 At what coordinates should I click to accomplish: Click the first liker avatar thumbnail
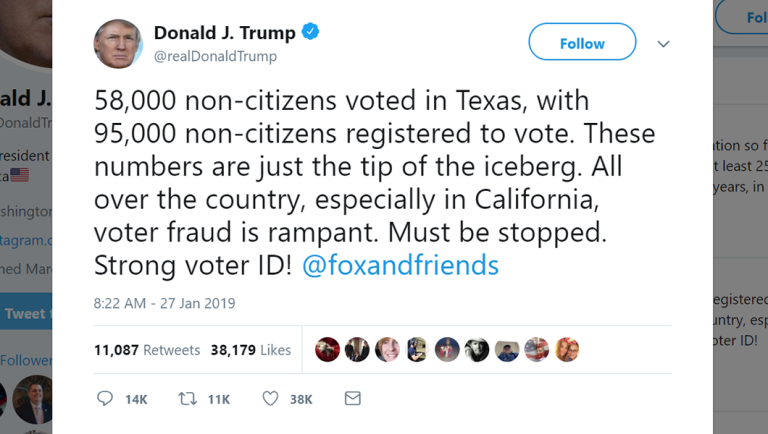pos(327,349)
